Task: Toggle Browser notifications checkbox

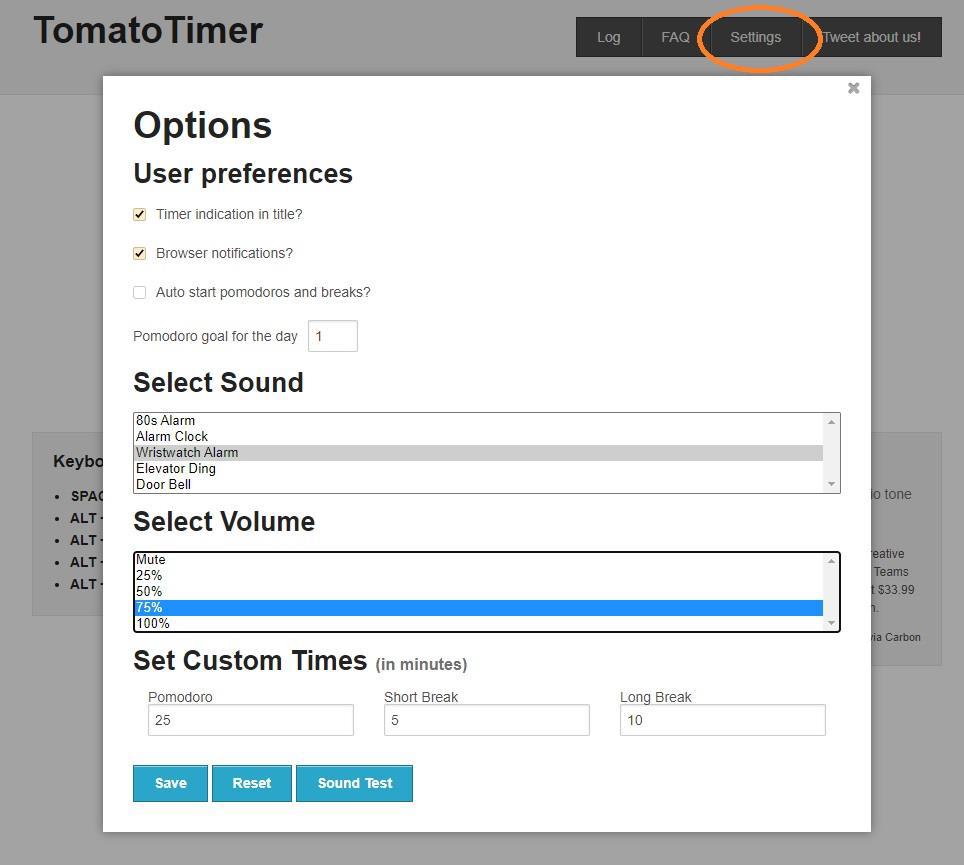Action: click(x=140, y=253)
